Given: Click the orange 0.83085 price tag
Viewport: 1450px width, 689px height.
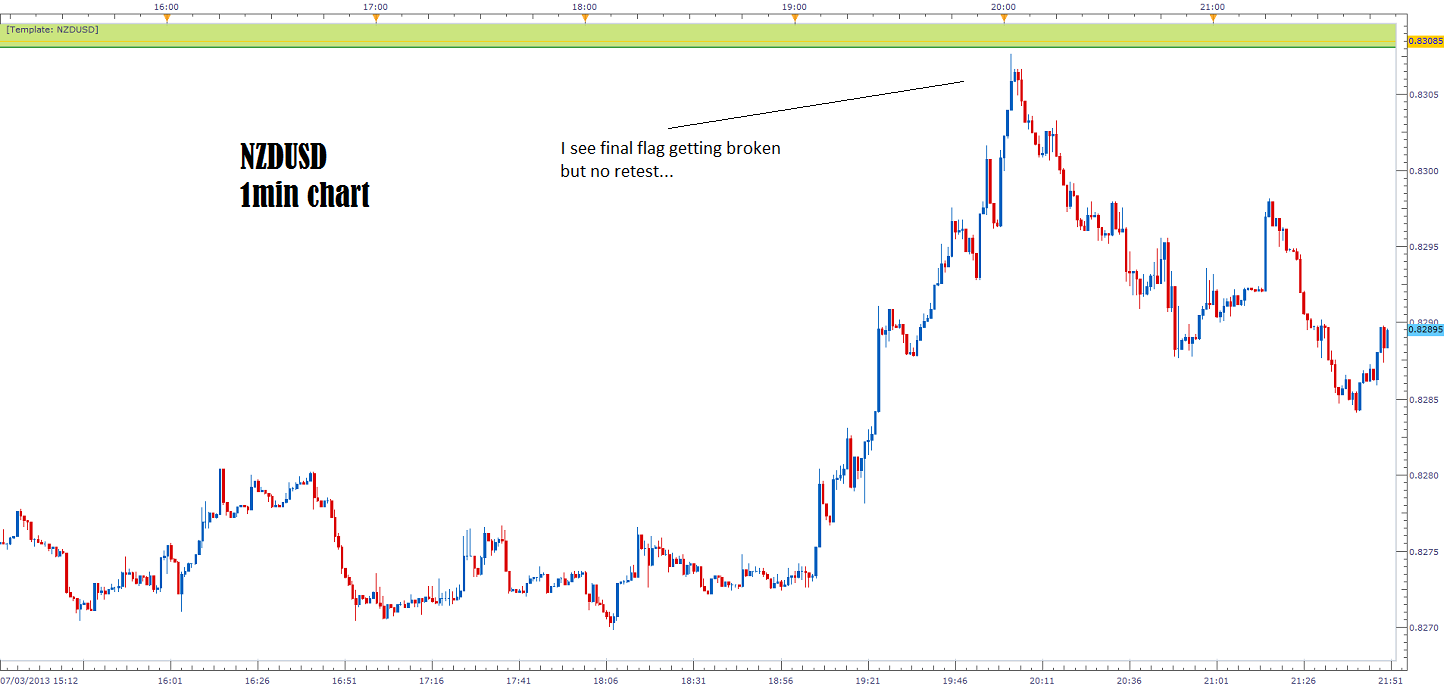Looking at the screenshot, I should point(1425,41).
